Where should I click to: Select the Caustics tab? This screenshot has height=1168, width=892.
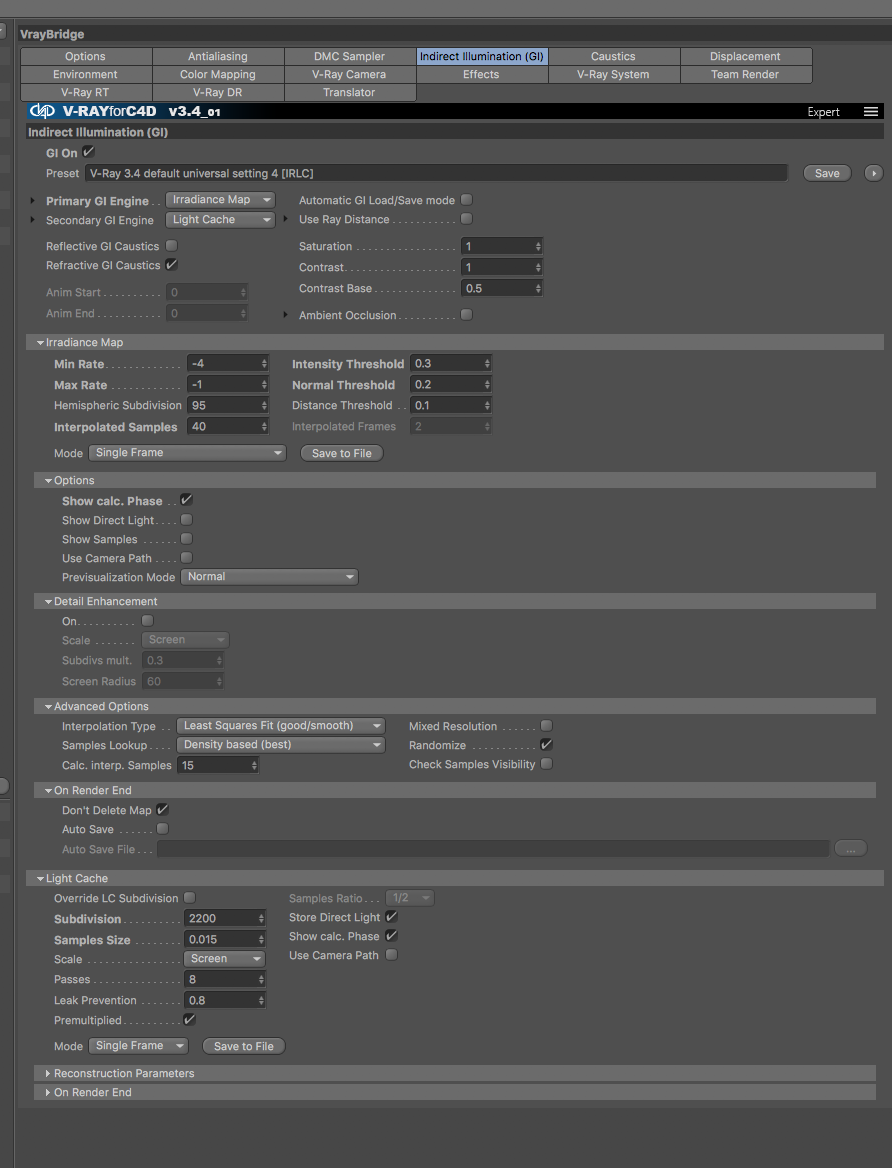pos(613,57)
